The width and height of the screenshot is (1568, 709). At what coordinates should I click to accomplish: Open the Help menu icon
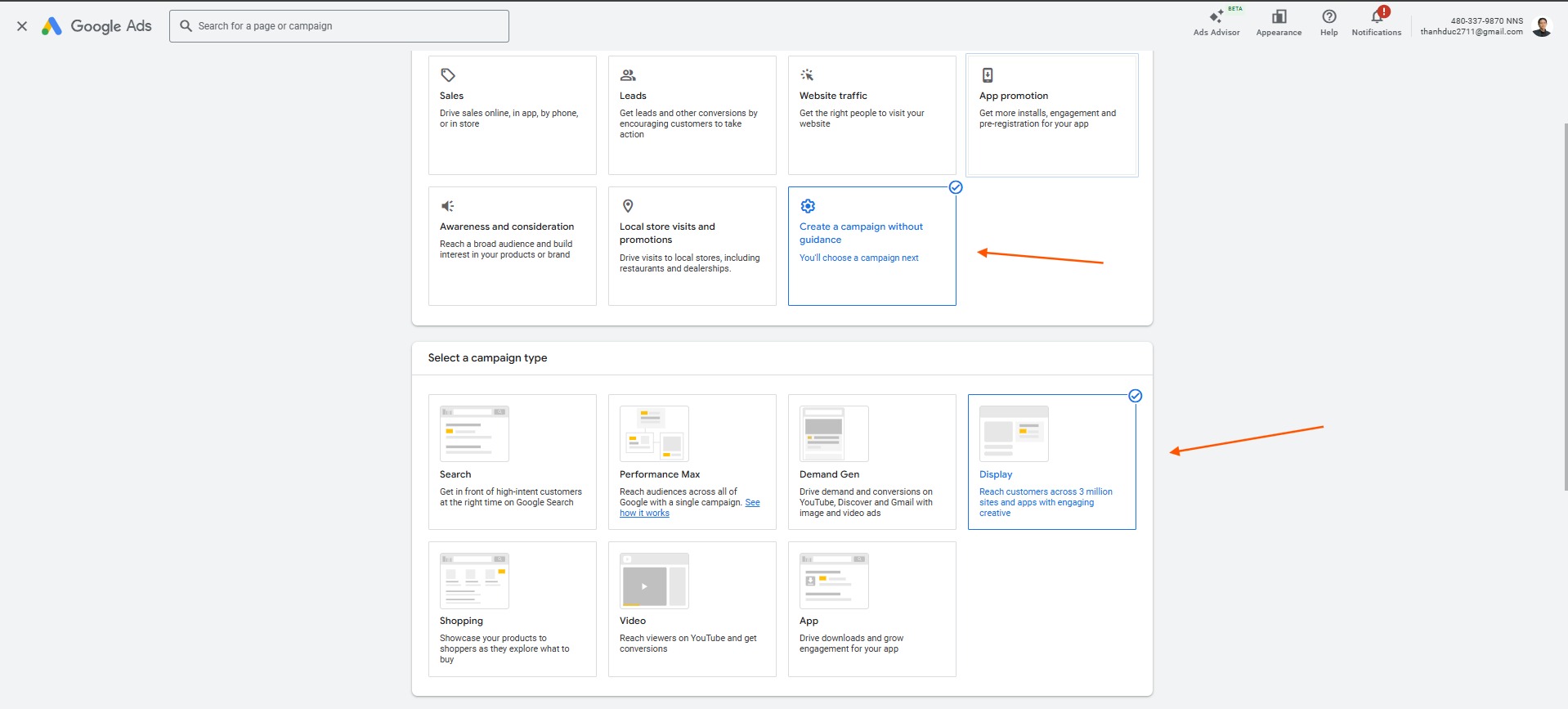(x=1329, y=18)
